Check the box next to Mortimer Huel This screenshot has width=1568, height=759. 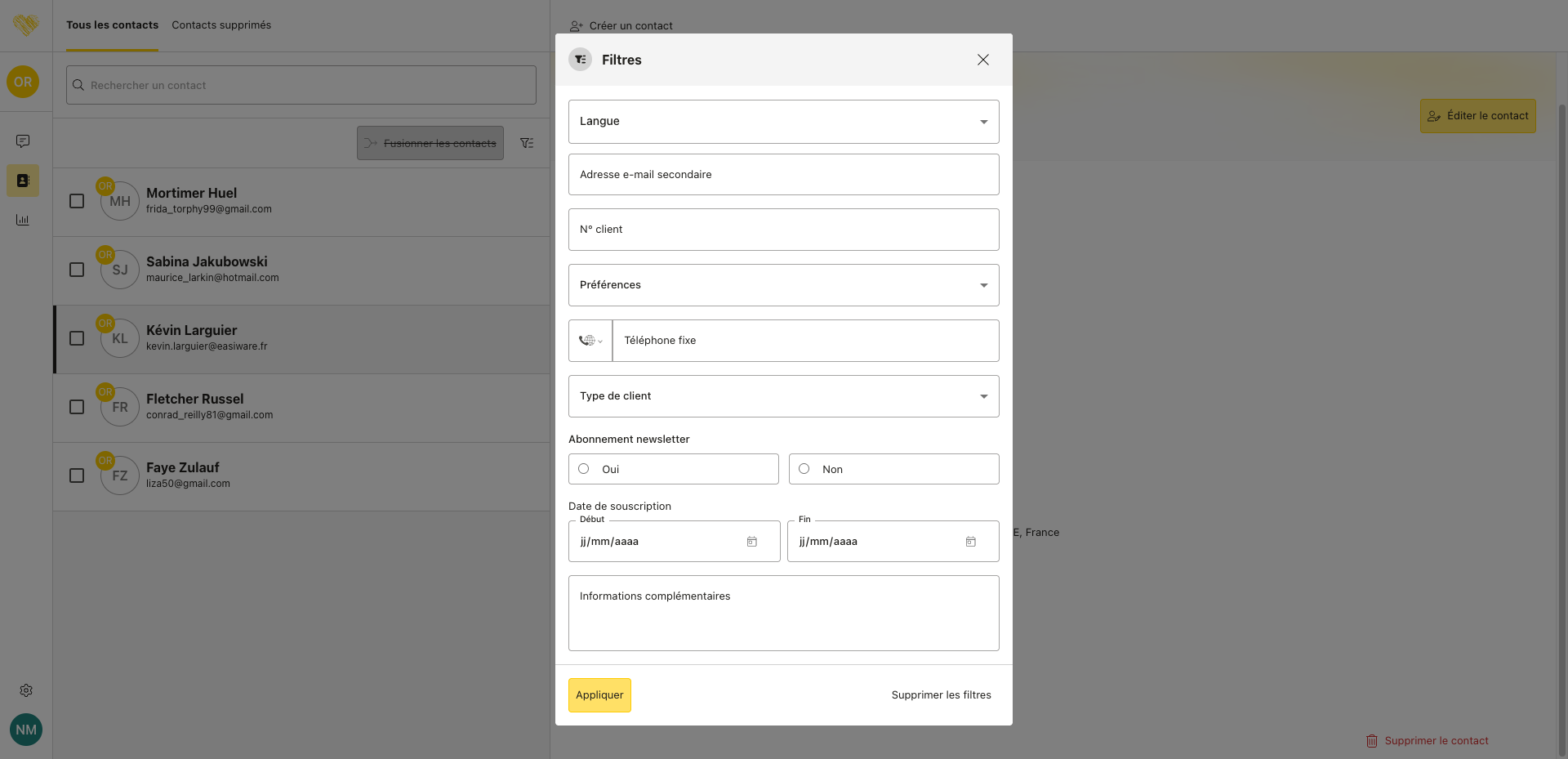click(x=77, y=201)
